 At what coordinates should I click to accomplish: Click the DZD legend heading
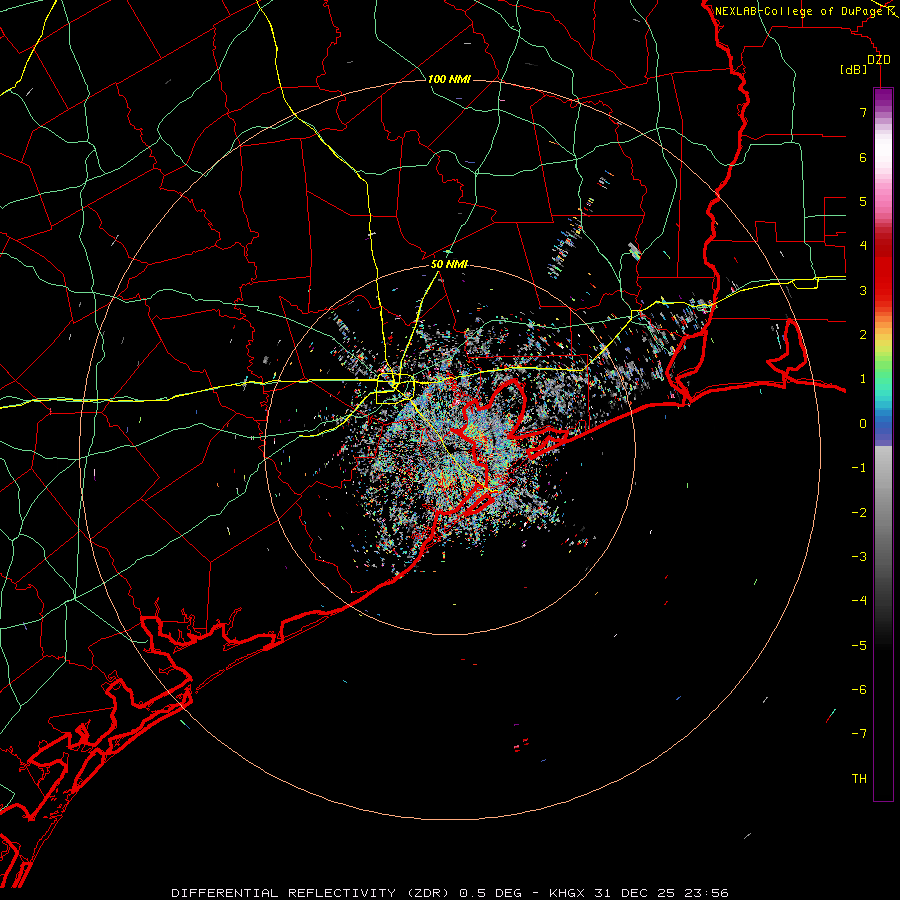coord(879,60)
